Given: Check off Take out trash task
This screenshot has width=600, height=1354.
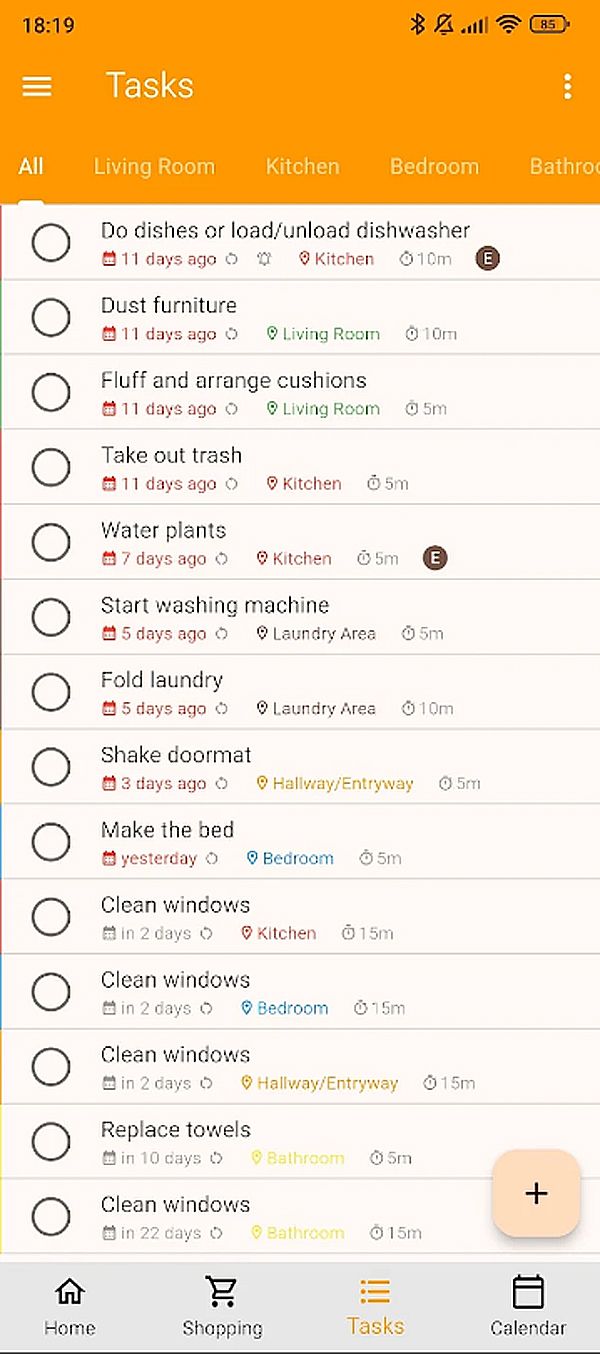Looking at the screenshot, I should pyautogui.click(x=51, y=467).
